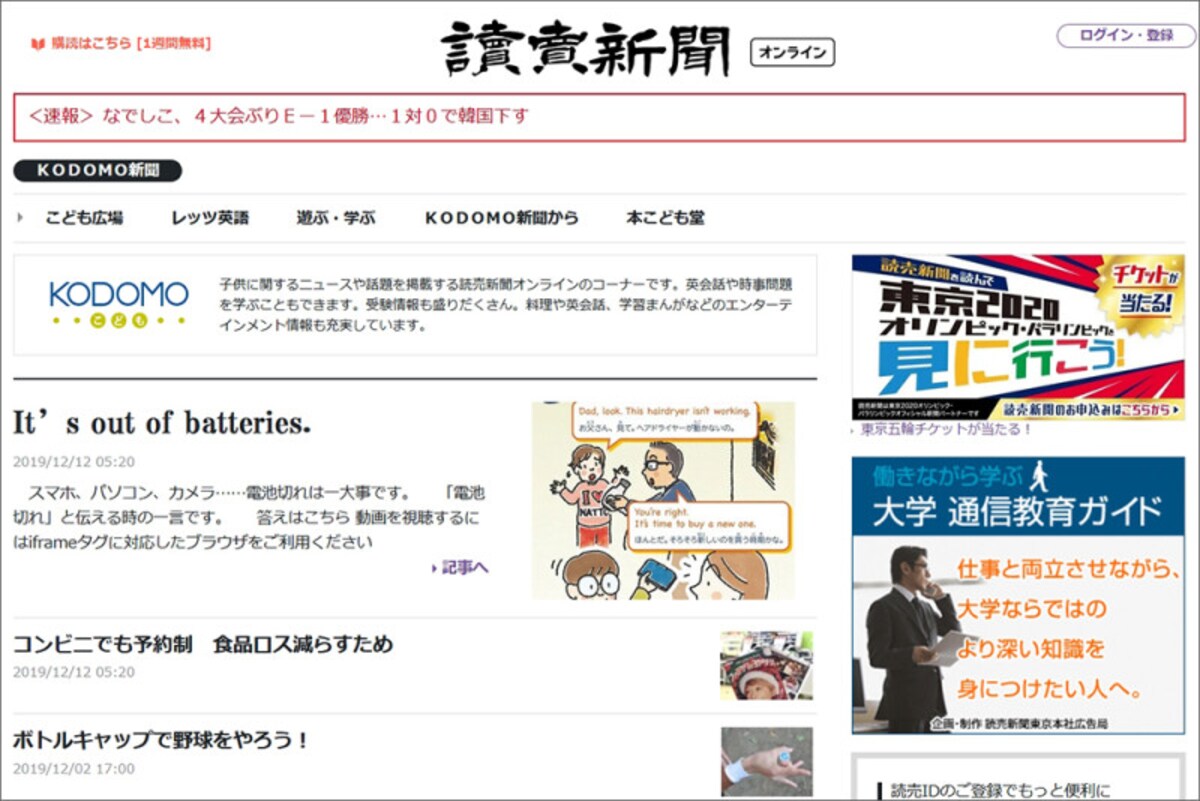Open the hairdryer comic illustration
Screen dimensions: 1200x801
(664, 500)
